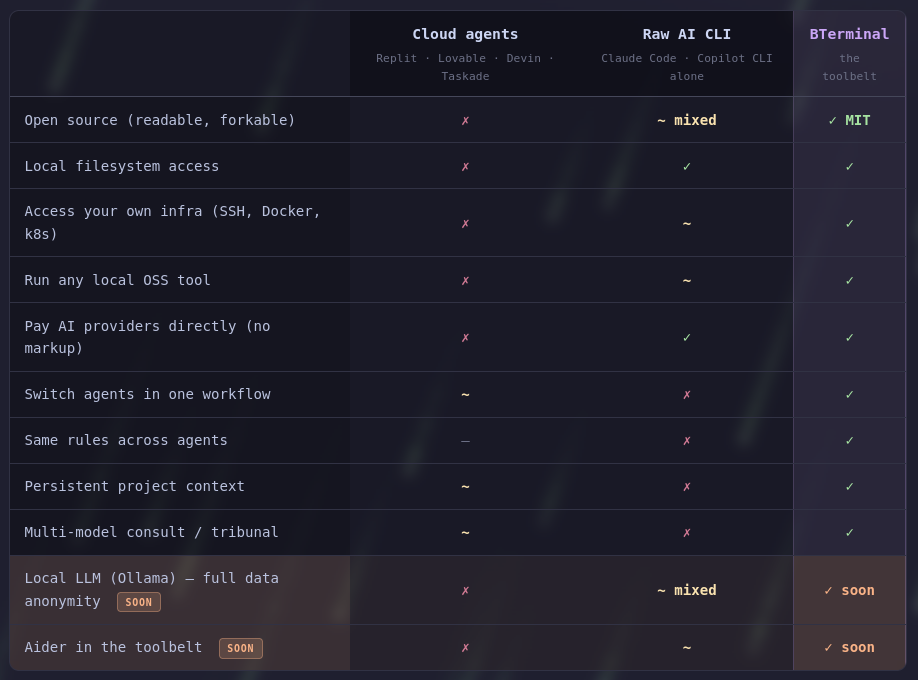Viewport: 918px width, 680px height.
Task: Click the "Local LLM (Ollama)" row label text
Action: 151,589
